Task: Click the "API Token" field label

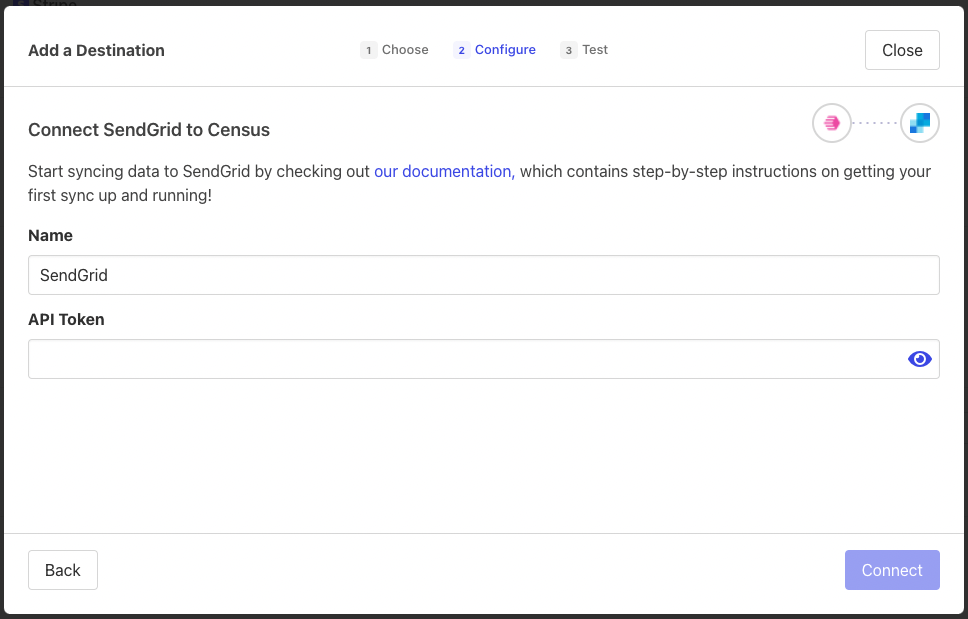Action: pos(66,320)
